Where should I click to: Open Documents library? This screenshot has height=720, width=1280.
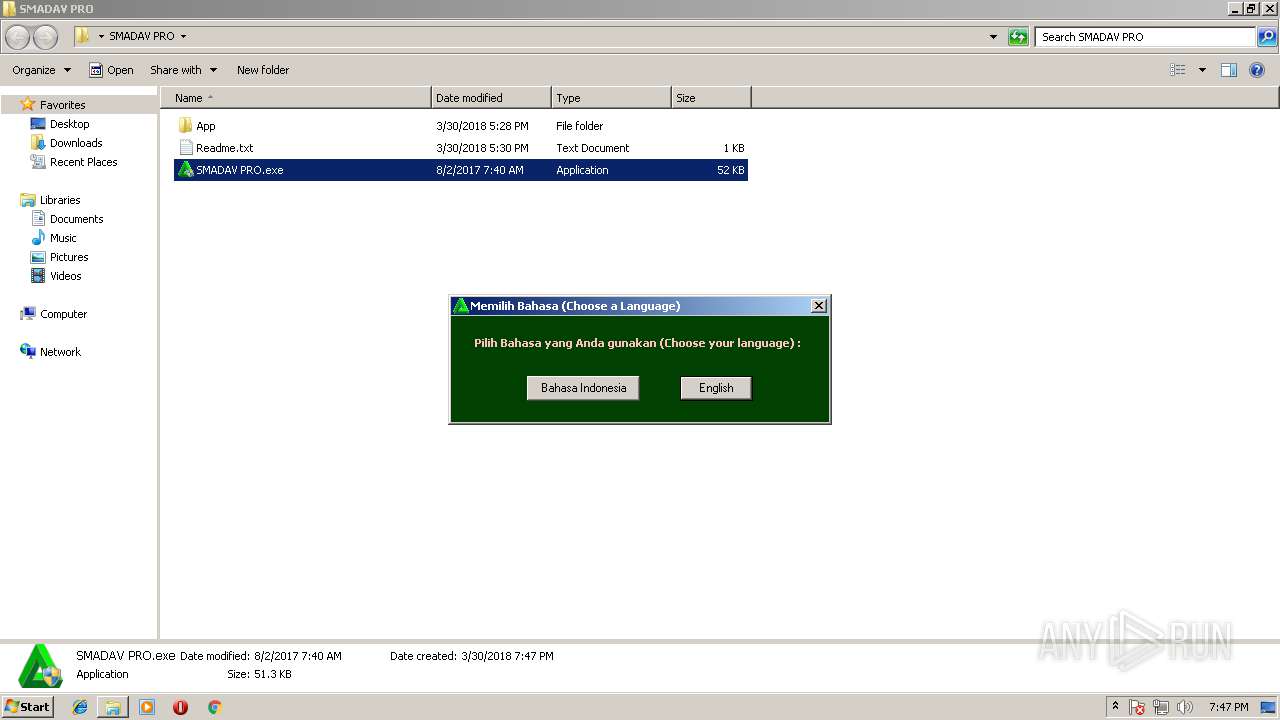pyautogui.click(x=76, y=219)
